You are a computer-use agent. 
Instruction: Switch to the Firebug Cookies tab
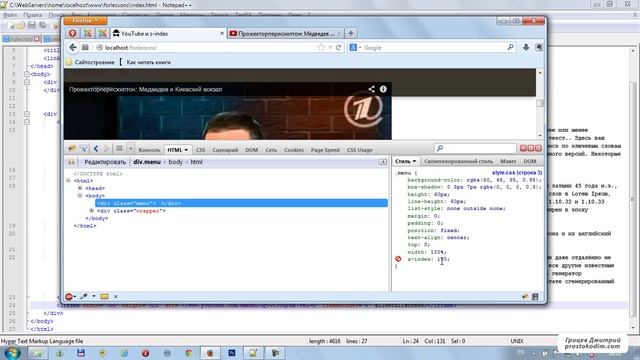coord(293,150)
